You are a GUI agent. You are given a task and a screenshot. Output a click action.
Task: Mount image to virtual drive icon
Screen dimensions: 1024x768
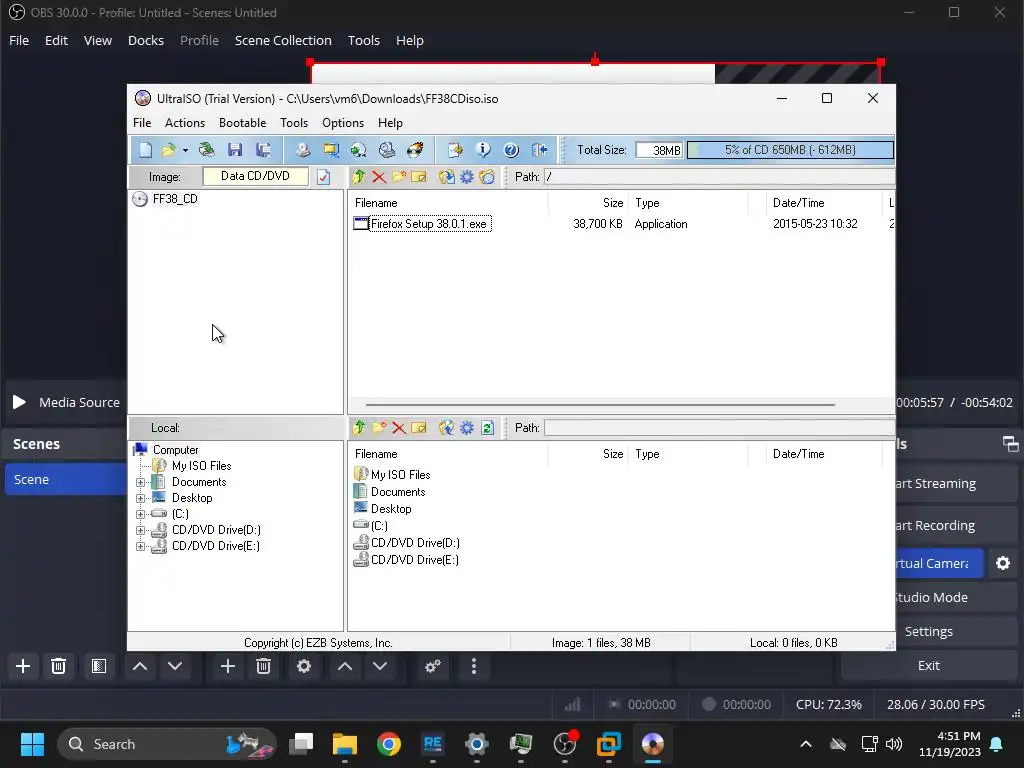tap(387, 150)
